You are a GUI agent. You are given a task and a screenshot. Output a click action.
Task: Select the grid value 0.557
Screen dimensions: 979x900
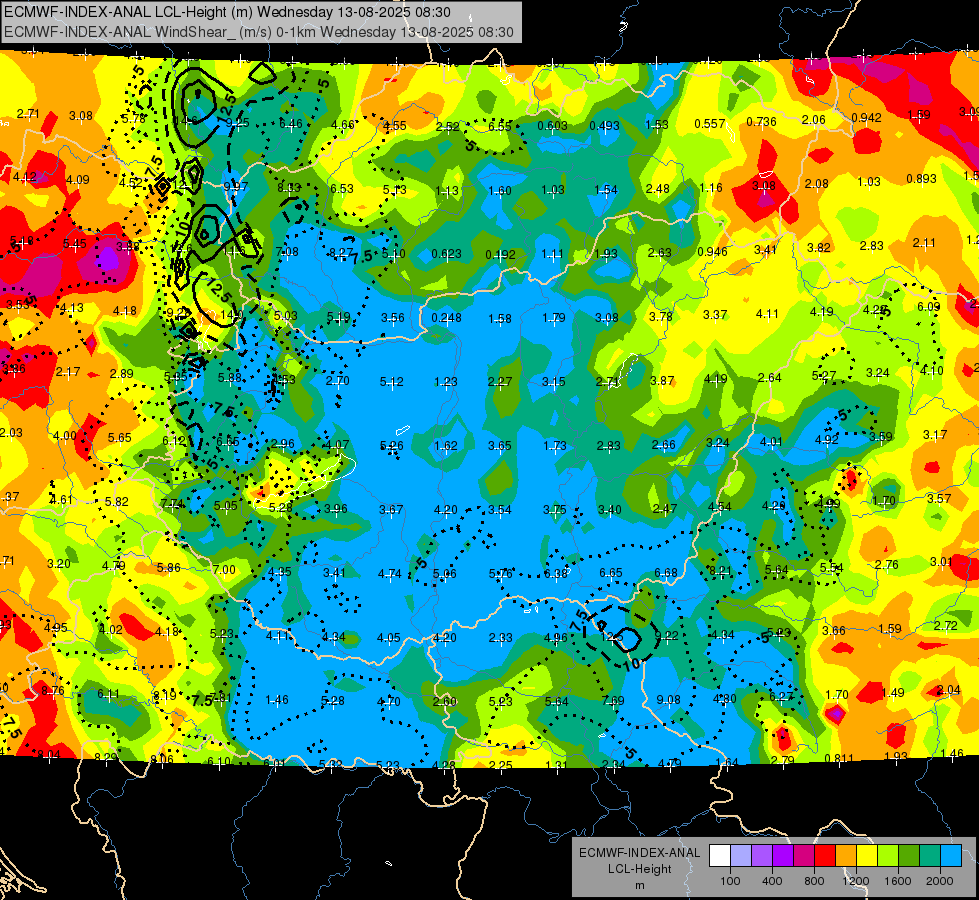(710, 124)
